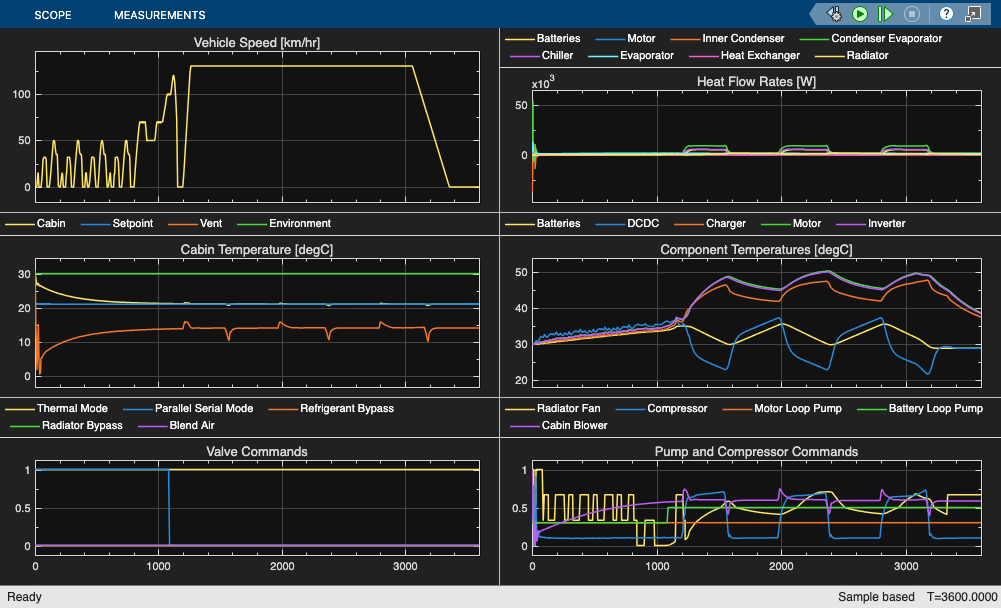Screen dimensions: 1001x608
Task: Select the Component Temperatures [degC] plot title
Action: (756, 250)
